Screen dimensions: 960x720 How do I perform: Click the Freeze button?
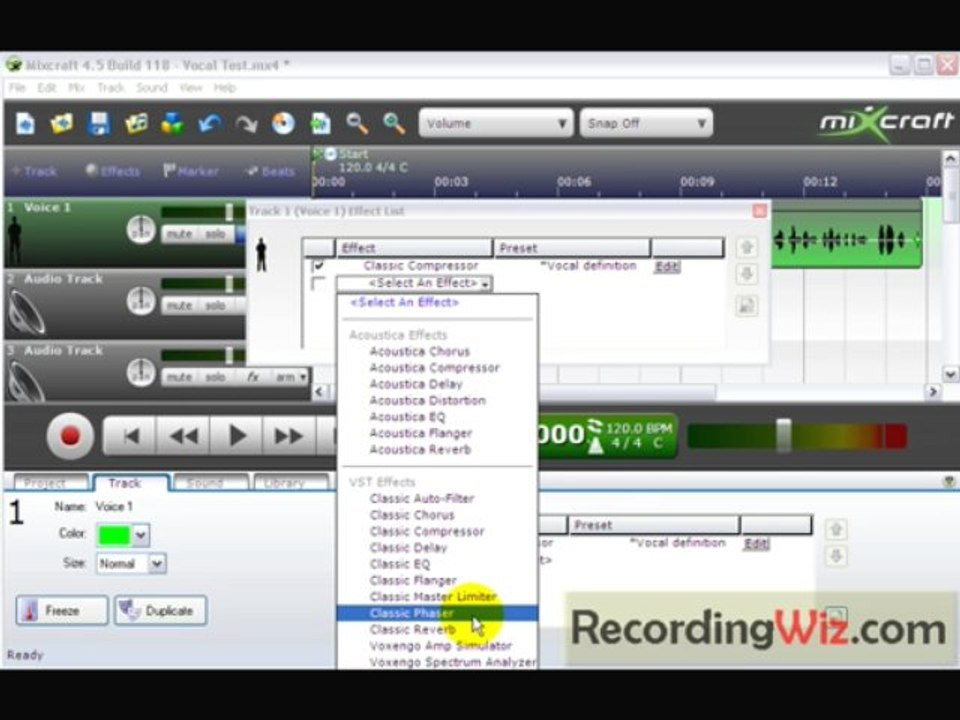62,610
